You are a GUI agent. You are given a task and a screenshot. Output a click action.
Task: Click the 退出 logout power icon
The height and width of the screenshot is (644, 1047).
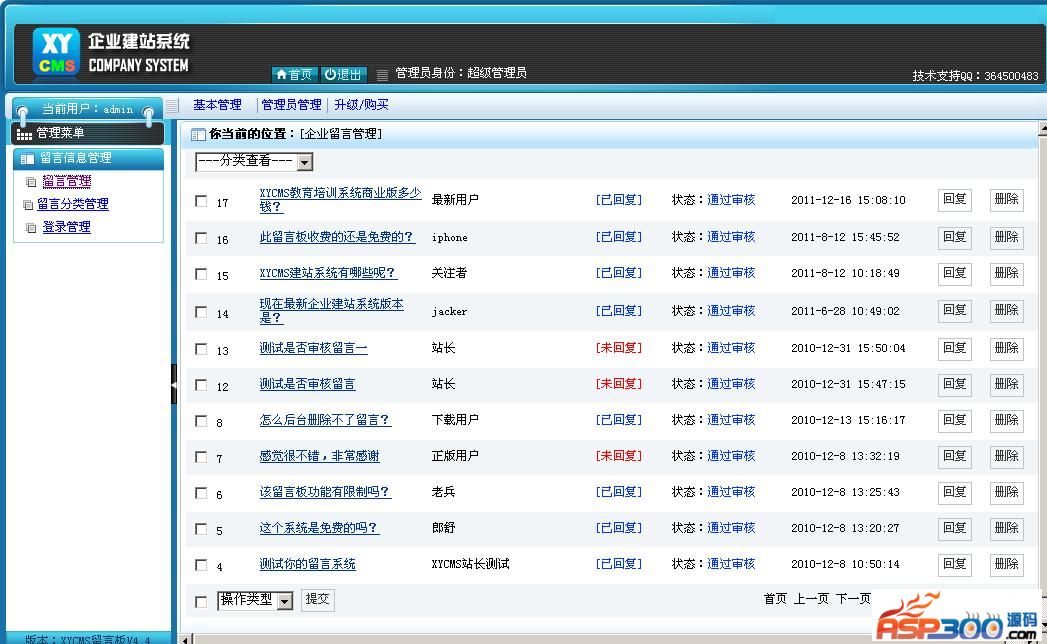click(330, 75)
